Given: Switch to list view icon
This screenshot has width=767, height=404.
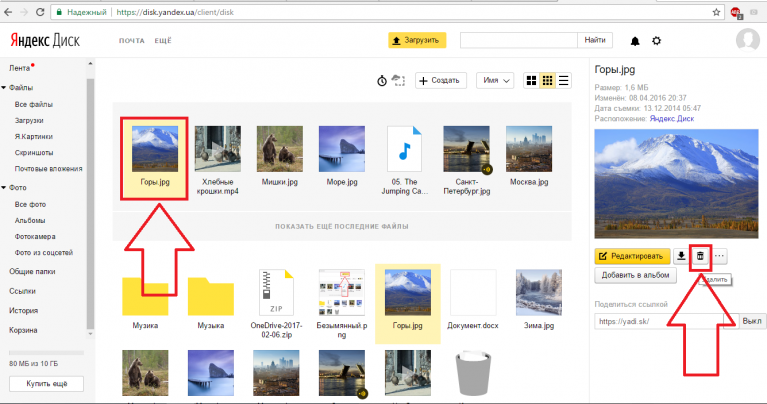Looking at the screenshot, I should (563, 80).
